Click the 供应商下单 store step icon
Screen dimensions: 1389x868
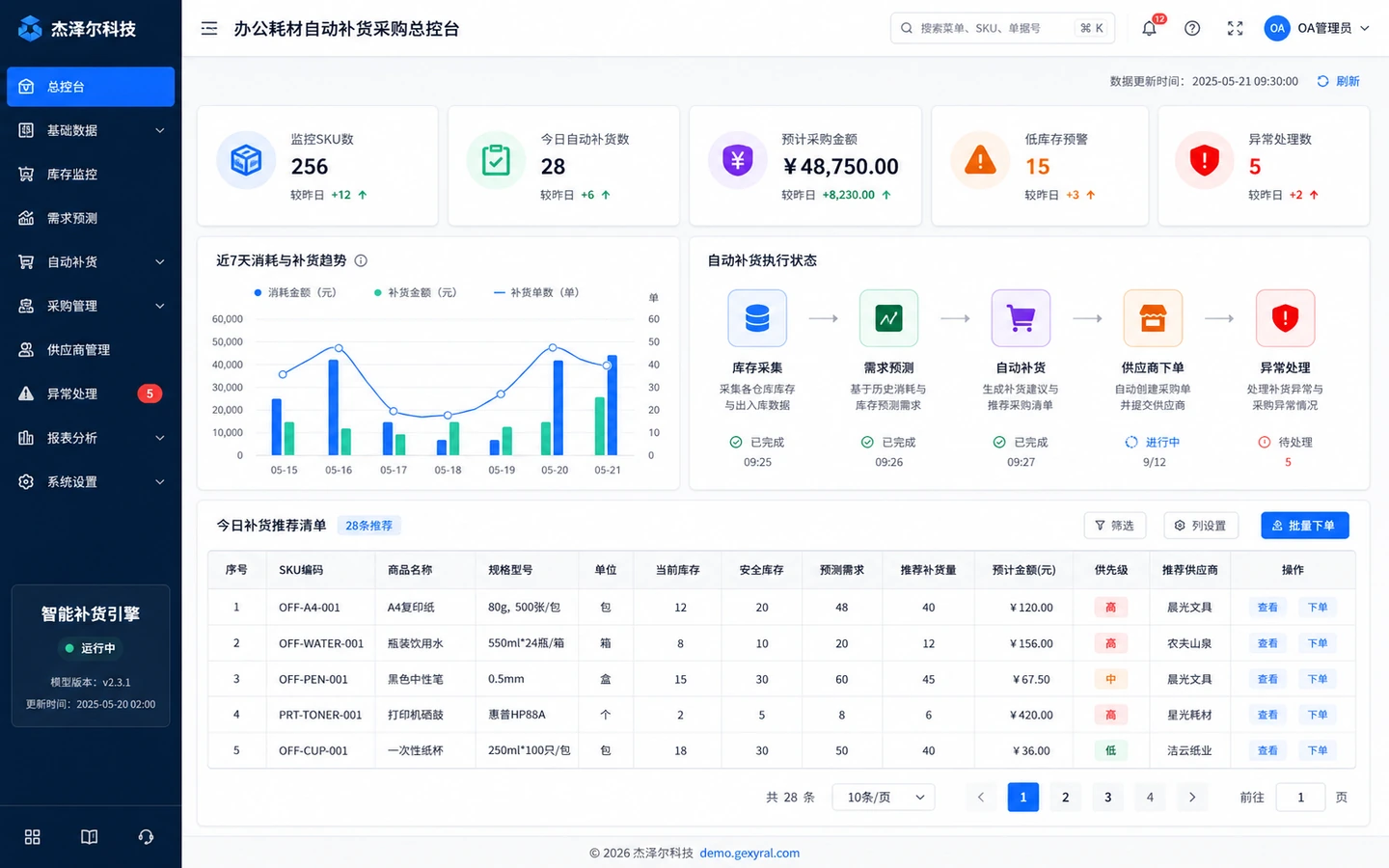point(1153,318)
